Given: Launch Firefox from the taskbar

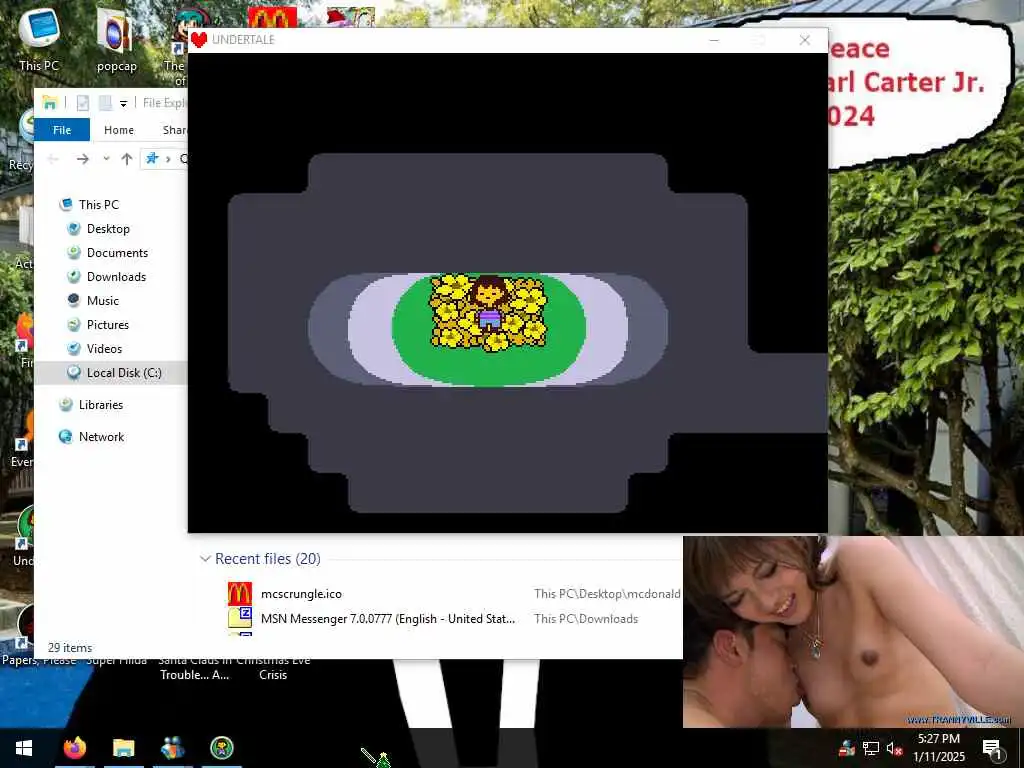Looking at the screenshot, I should click(x=74, y=748).
